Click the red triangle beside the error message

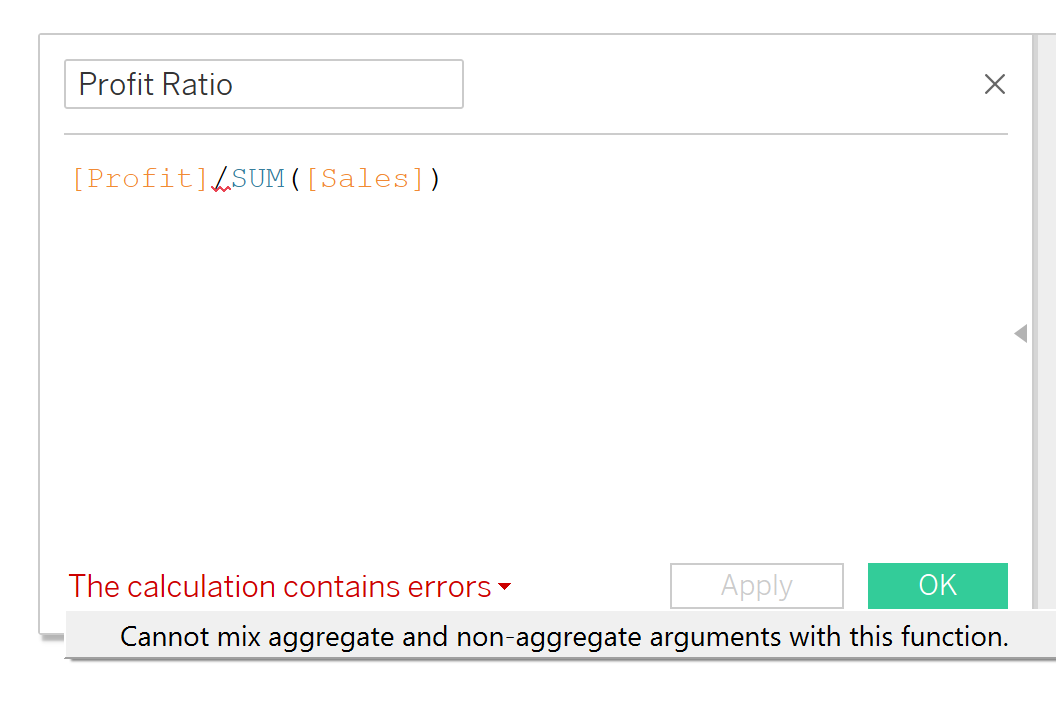pos(505,588)
